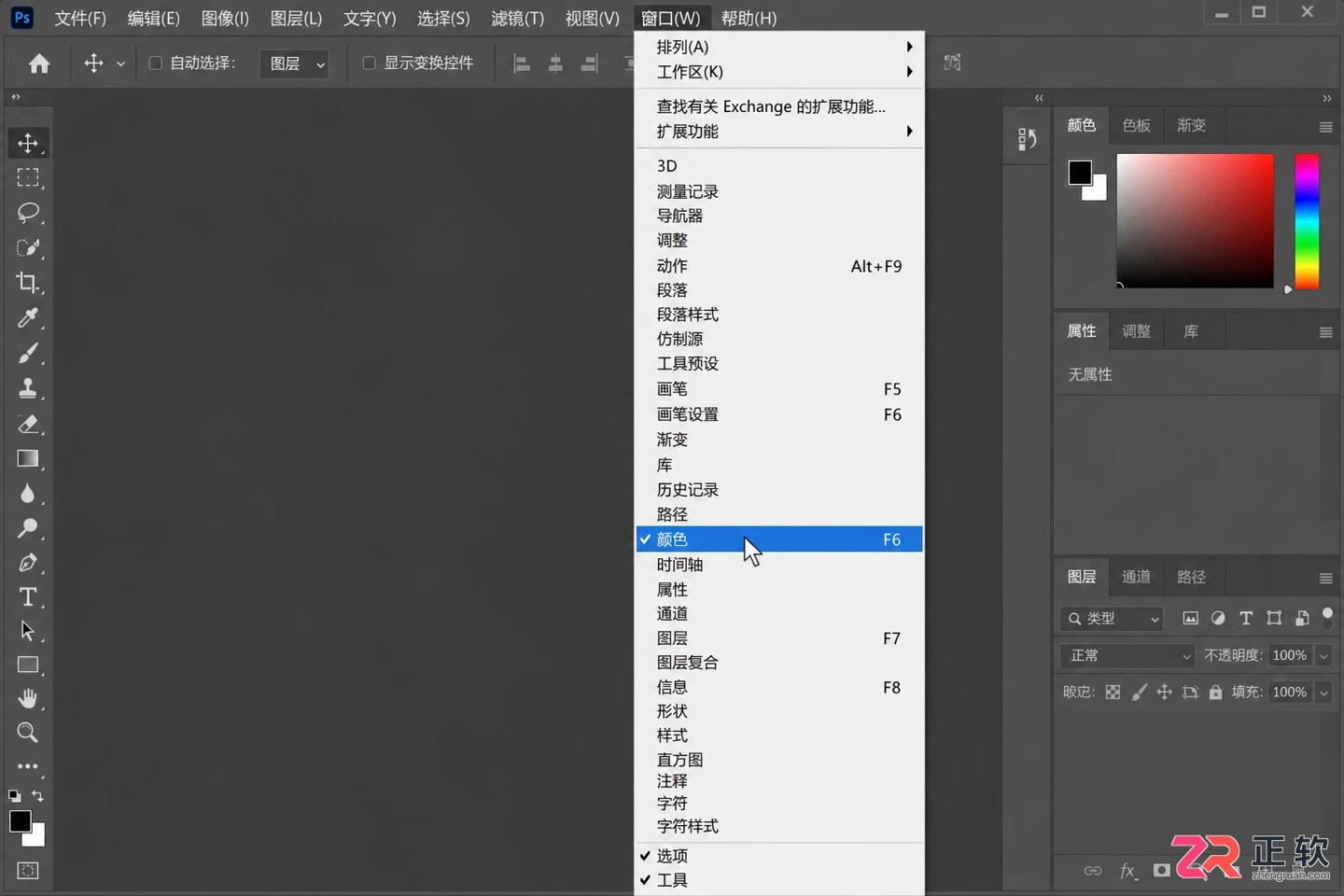Select the Move tool in toolbar
The height and width of the screenshot is (896, 1344).
click(x=28, y=143)
